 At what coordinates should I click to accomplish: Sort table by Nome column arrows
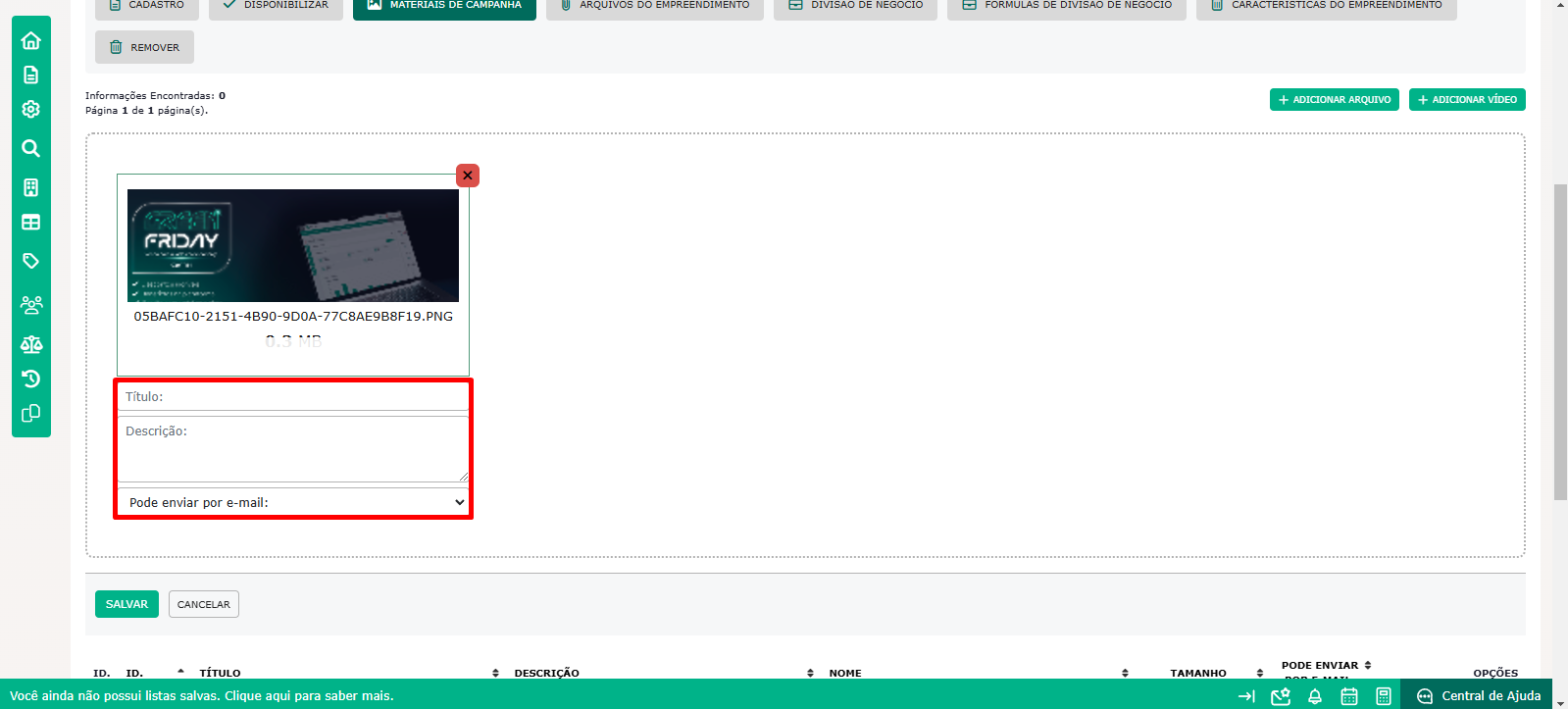[x=1125, y=673]
